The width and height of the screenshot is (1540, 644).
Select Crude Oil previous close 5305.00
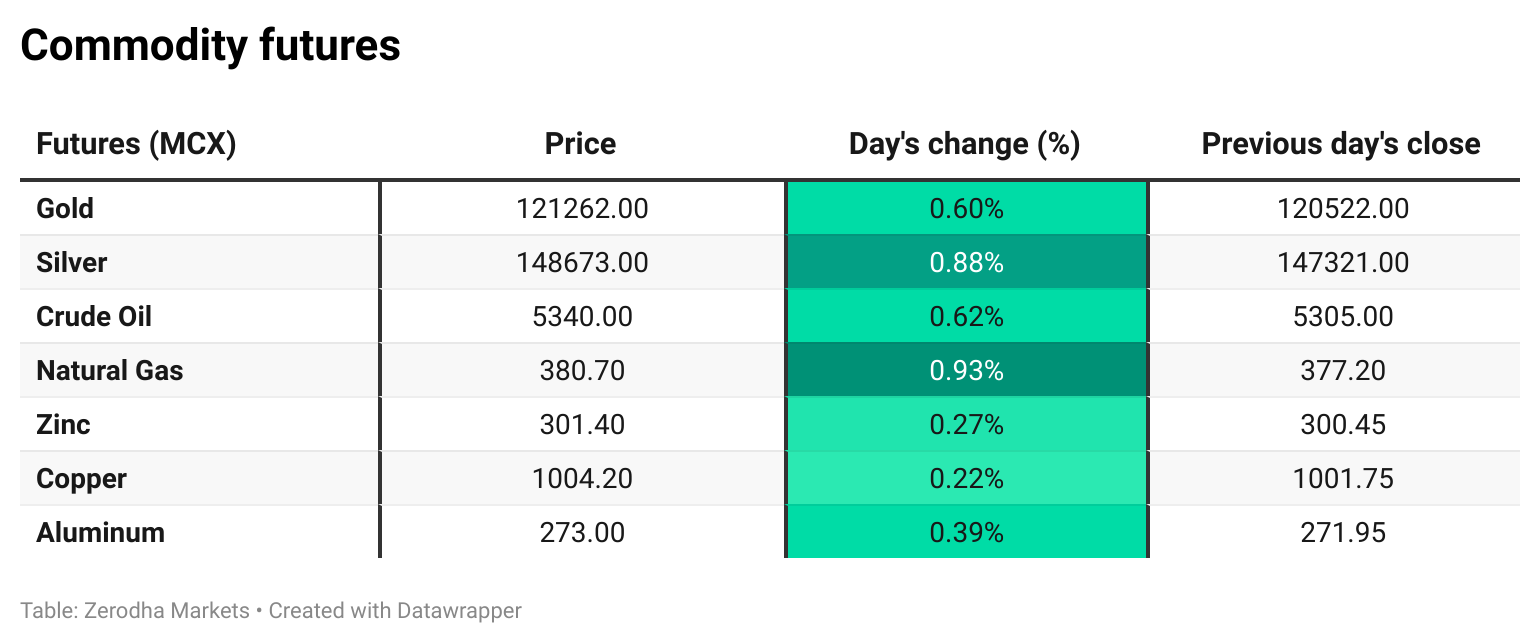pos(1340,317)
